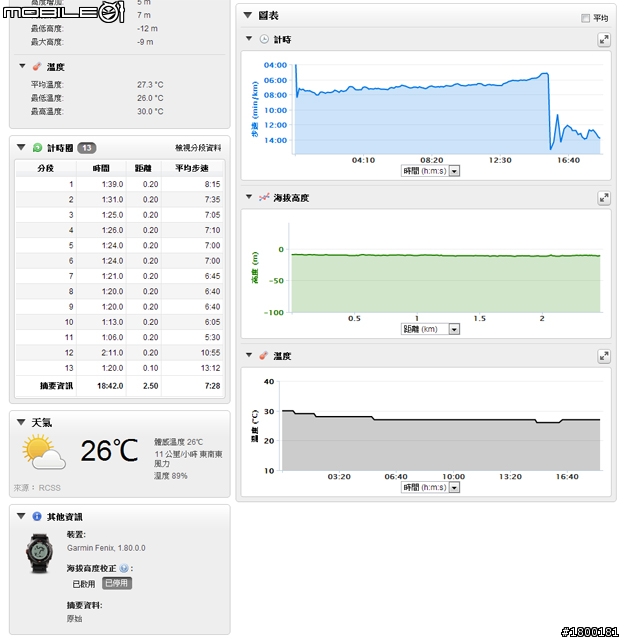625x640 pixels.
Task: Select lap 2 pace 7:35
Action: [212, 200]
